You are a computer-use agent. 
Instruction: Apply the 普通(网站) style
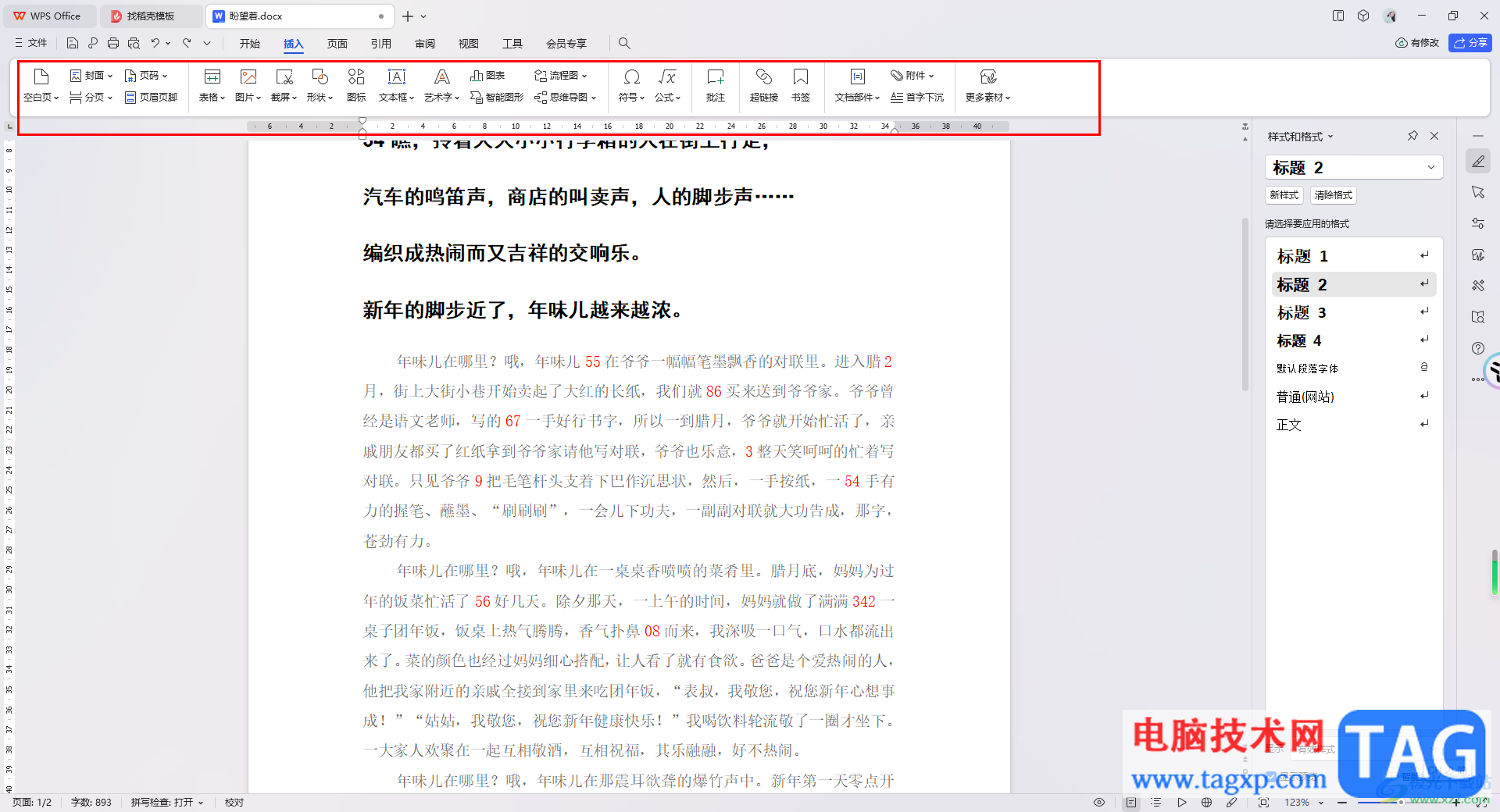tap(1354, 397)
